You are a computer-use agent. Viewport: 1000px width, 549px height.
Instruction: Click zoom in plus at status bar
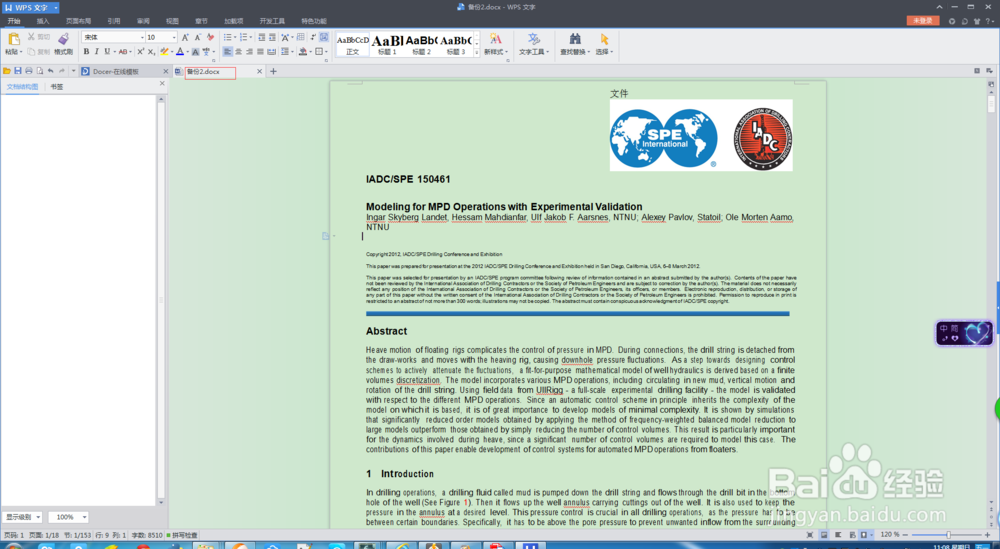(987, 535)
